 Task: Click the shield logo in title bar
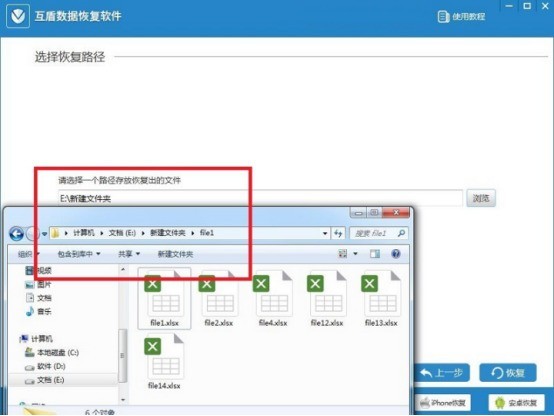click(18, 16)
